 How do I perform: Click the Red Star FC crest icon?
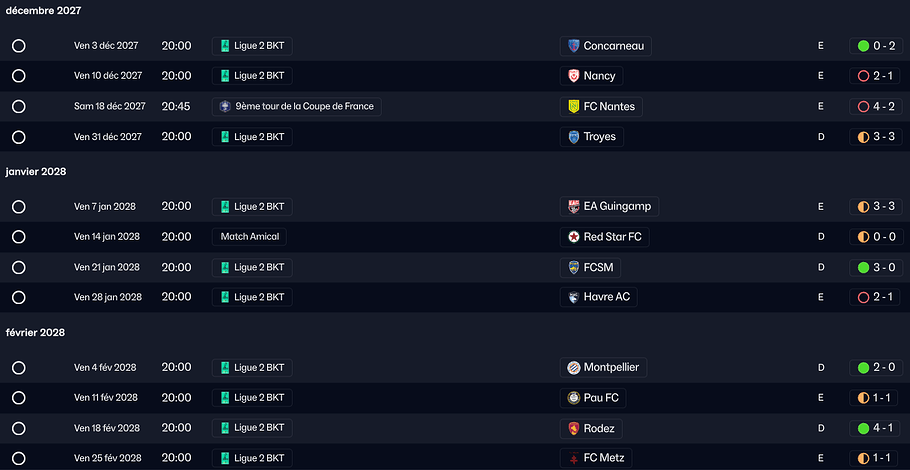(x=574, y=237)
